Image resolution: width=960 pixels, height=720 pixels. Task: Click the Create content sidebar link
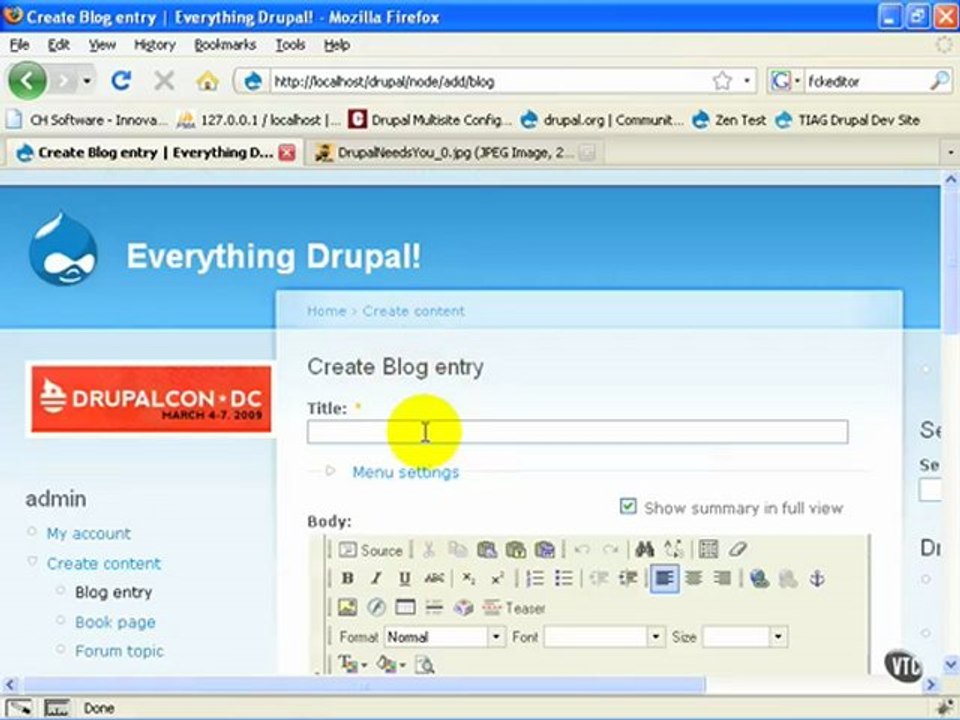coord(103,563)
